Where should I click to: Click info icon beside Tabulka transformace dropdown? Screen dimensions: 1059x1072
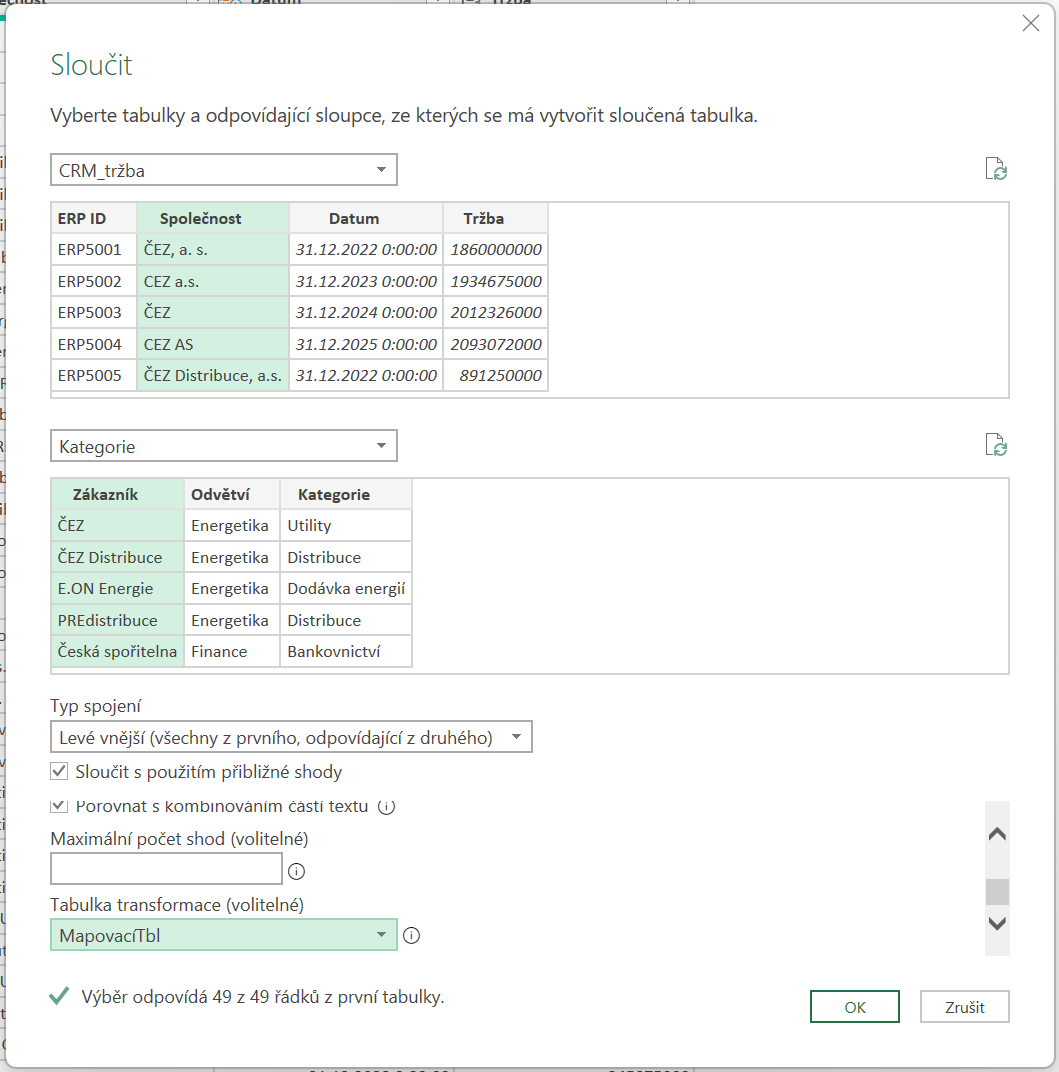coord(411,936)
